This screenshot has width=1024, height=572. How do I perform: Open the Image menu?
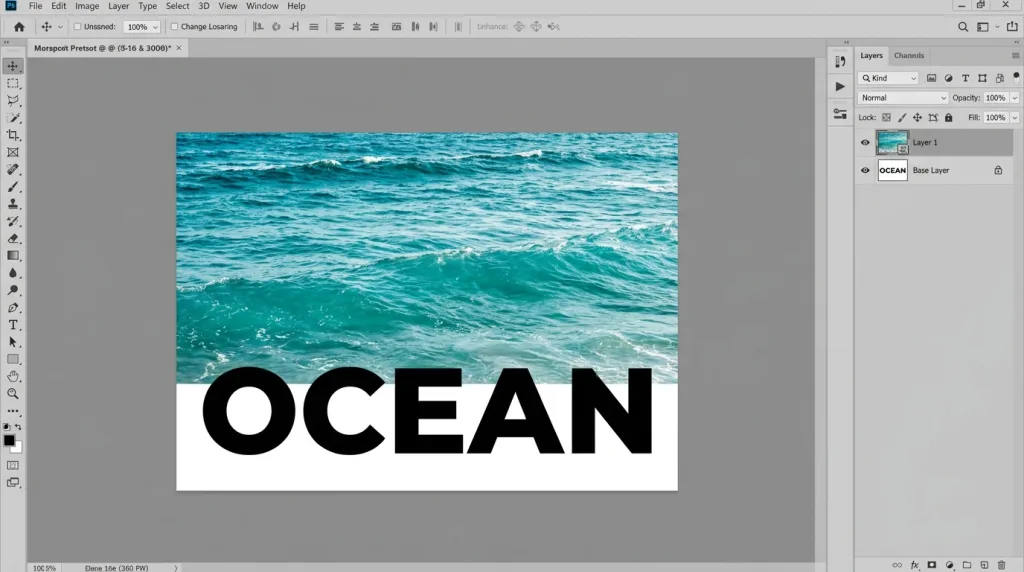tap(87, 6)
